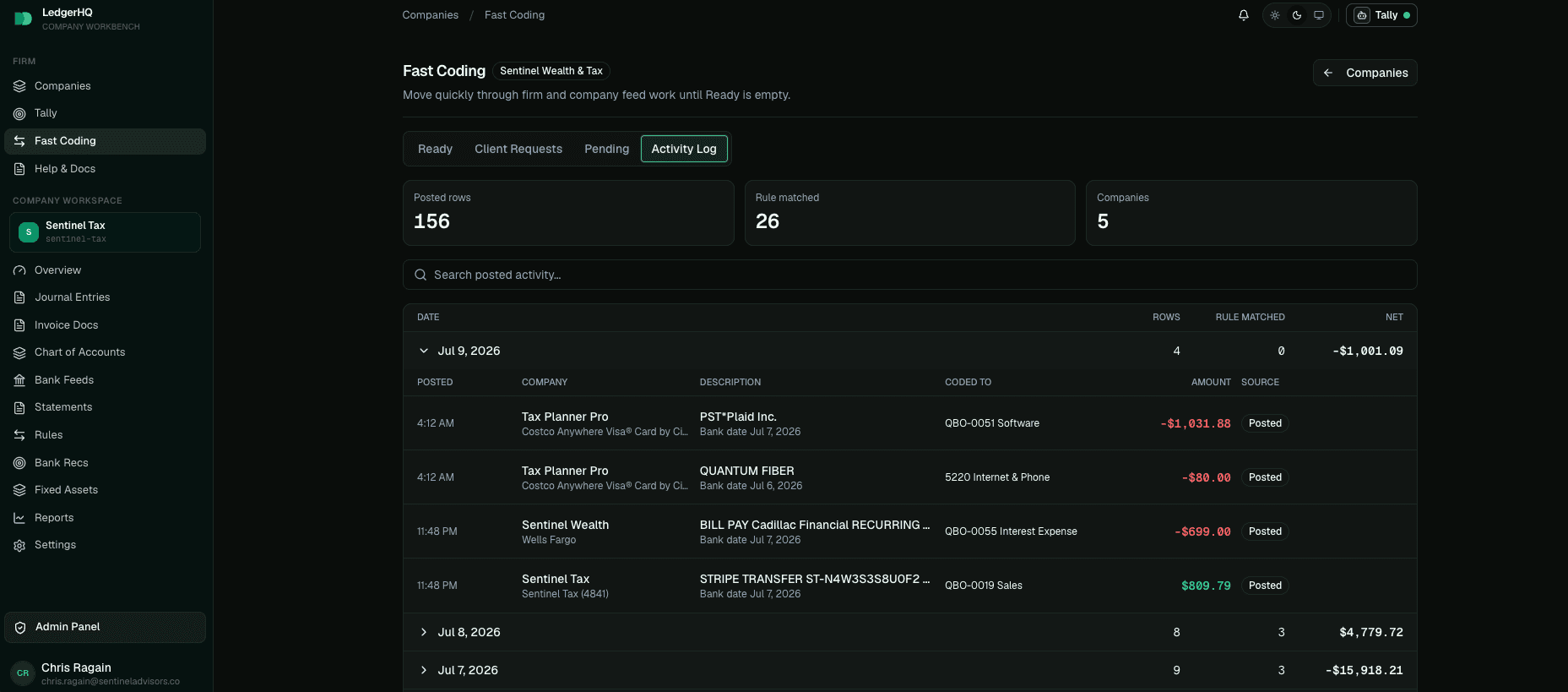Click the -$1,031.88 amount
The image size is (1568, 692).
pos(1196,423)
